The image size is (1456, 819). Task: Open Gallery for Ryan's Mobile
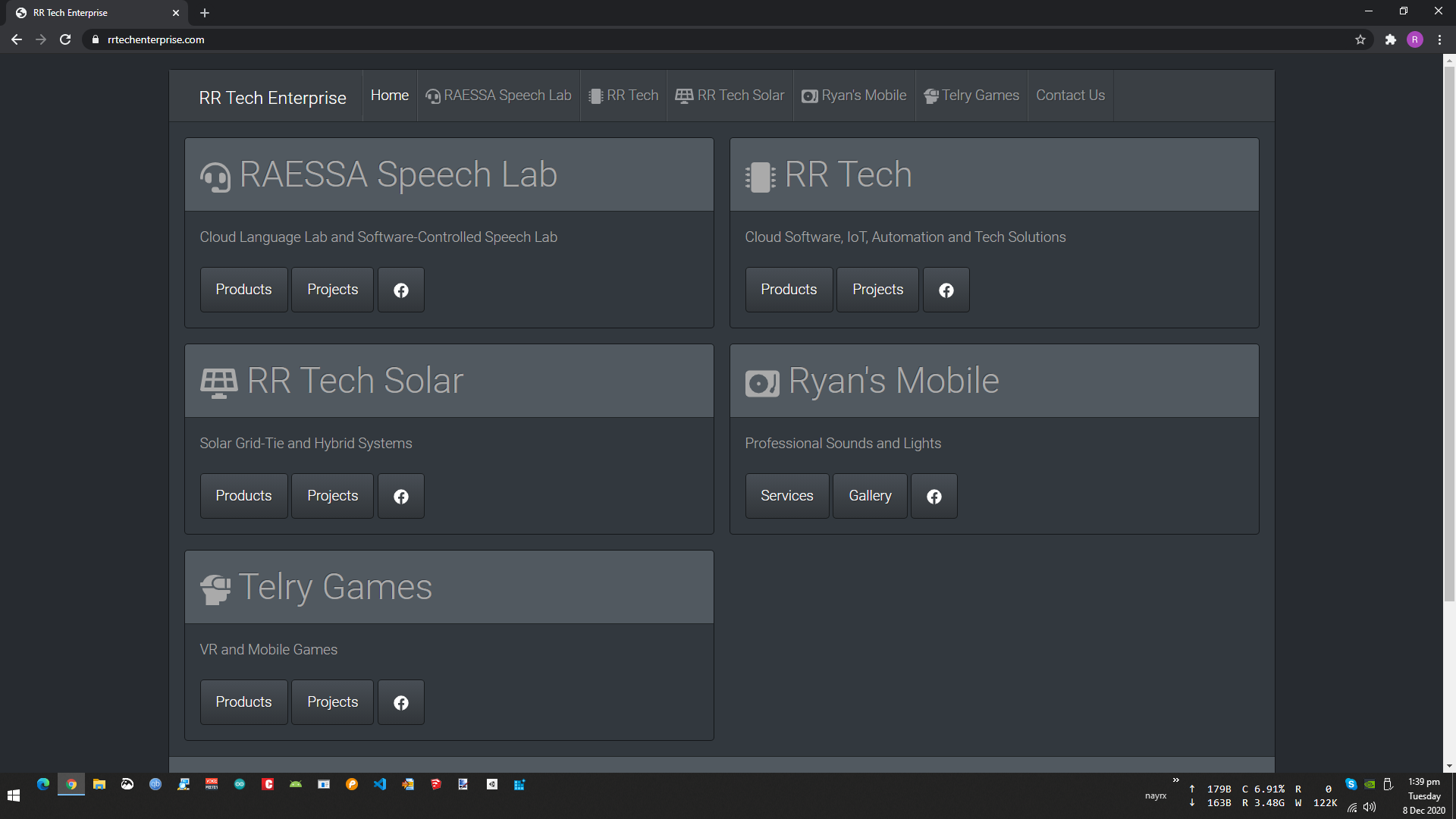coord(870,496)
